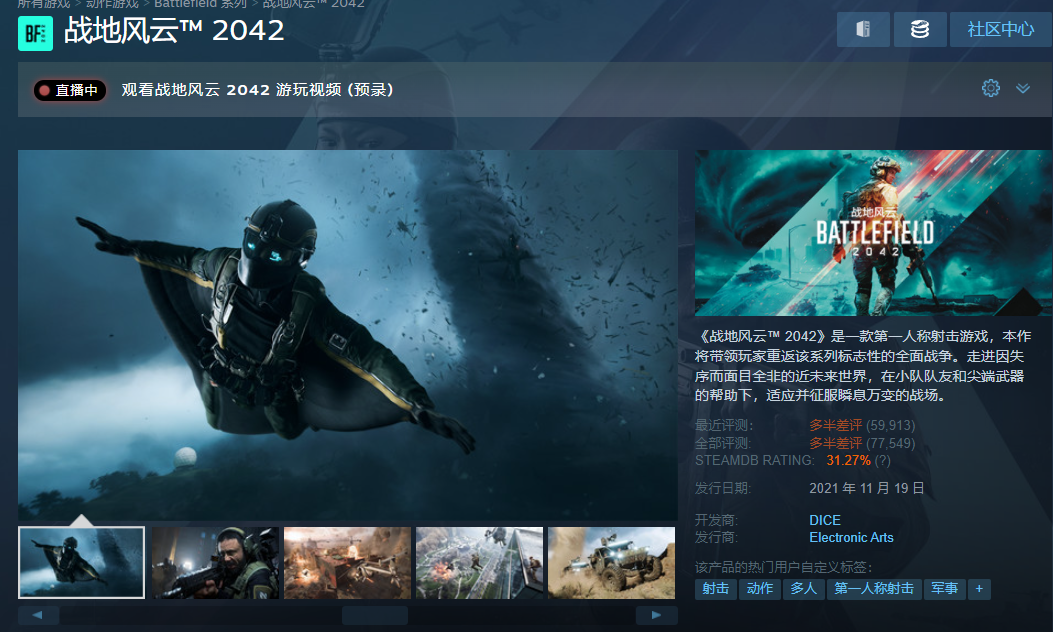This screenshot has width=1053, height=632.
Task: Click the 开发商 label
Action: [717, 521]
